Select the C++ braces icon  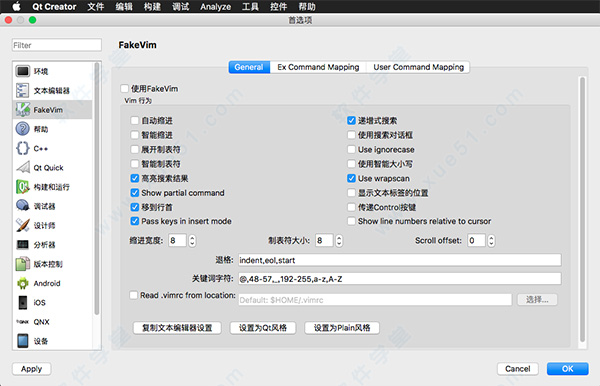(x=23, y=148)
